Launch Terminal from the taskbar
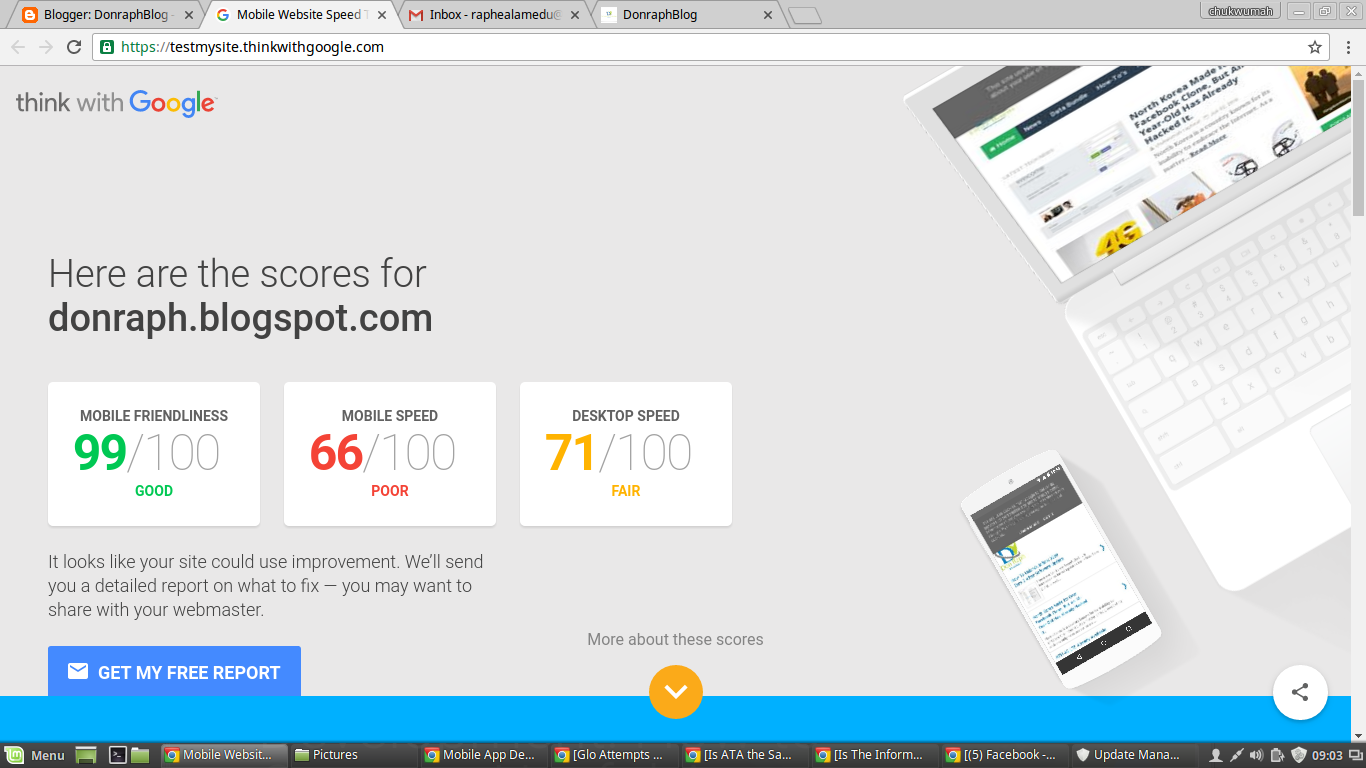This screenshot has width=1366, height=768. tap(117, 755)
